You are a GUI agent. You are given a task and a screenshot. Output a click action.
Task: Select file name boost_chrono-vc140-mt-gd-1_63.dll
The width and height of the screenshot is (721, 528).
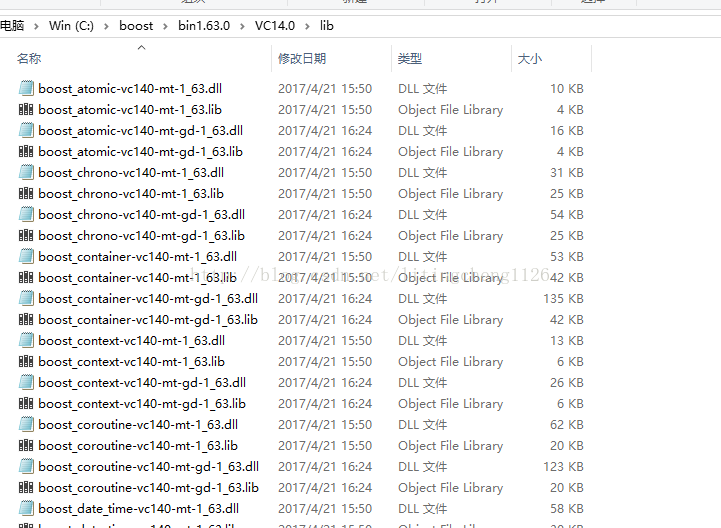point(142,214)
